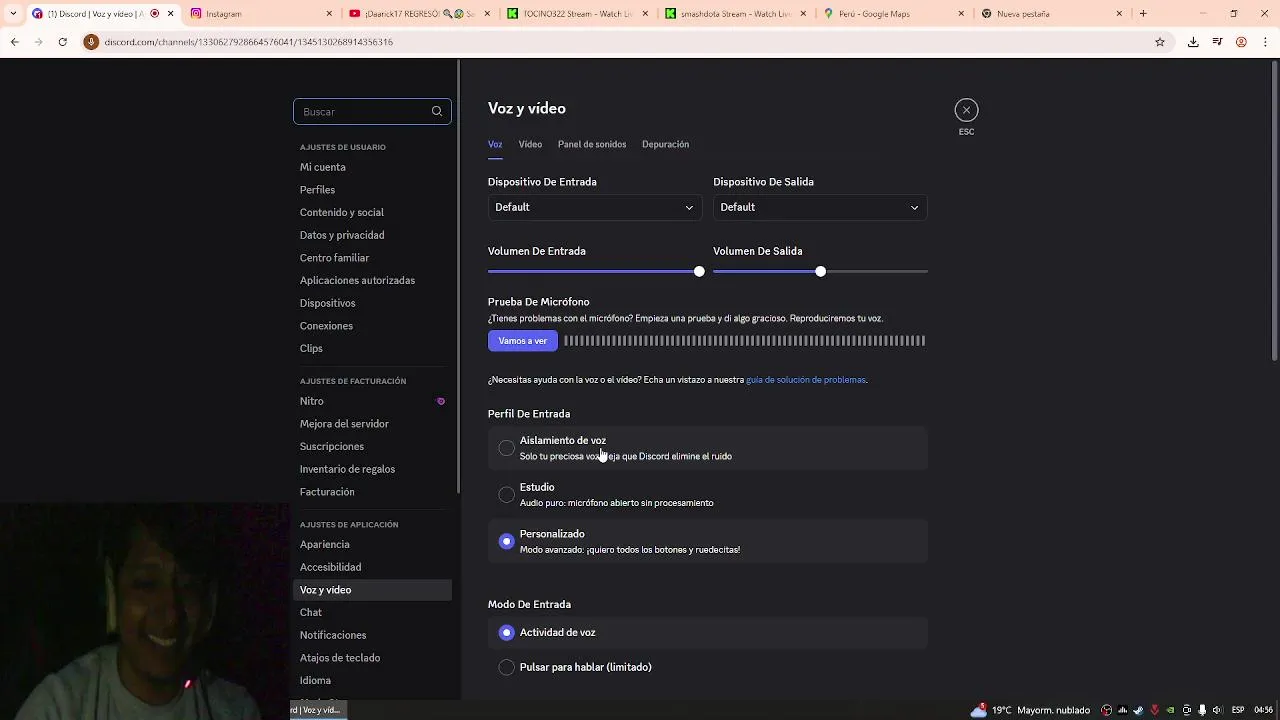Switch to the Depuración tab

[665, 144]
